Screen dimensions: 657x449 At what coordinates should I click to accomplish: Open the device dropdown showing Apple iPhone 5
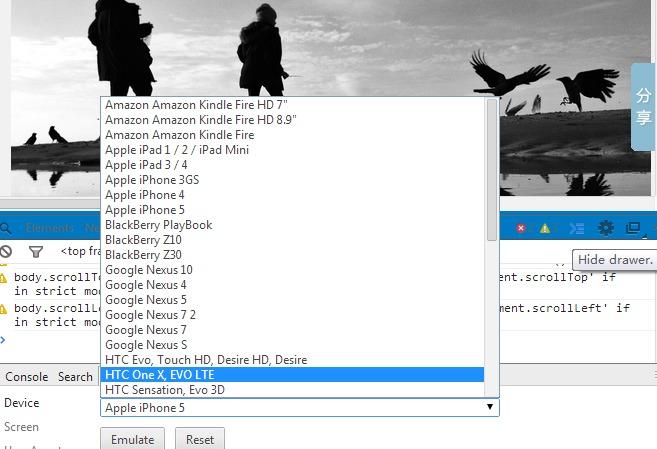click(300, 408)
